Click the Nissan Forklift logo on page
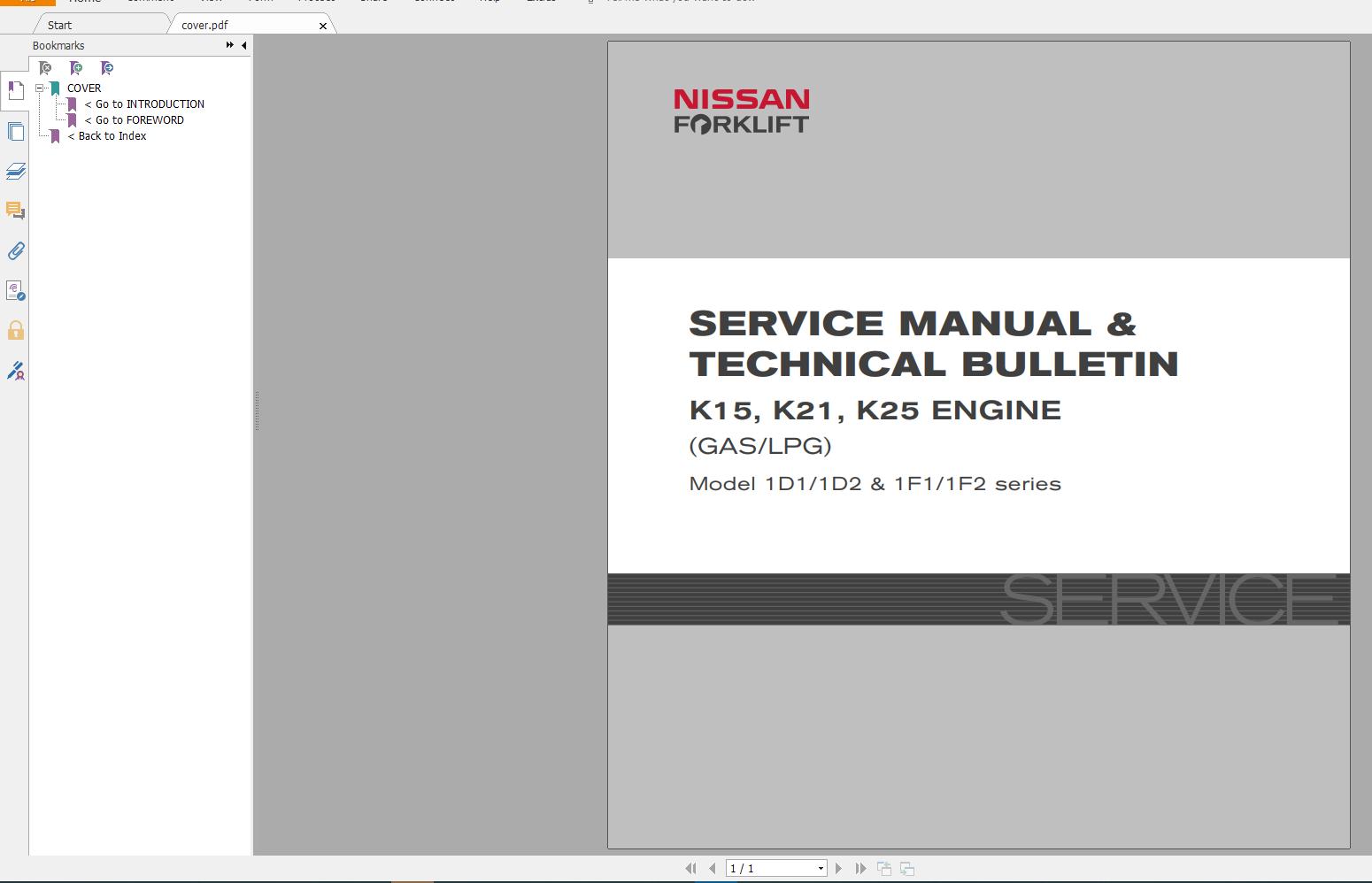 pos(742,111)
